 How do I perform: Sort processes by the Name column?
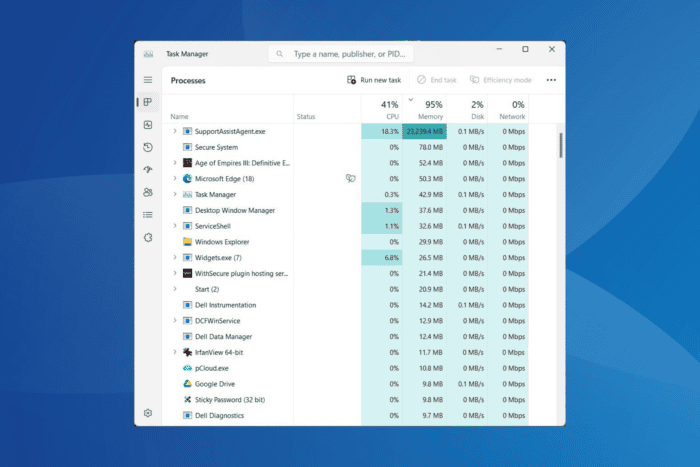click(x=228, y=109)
